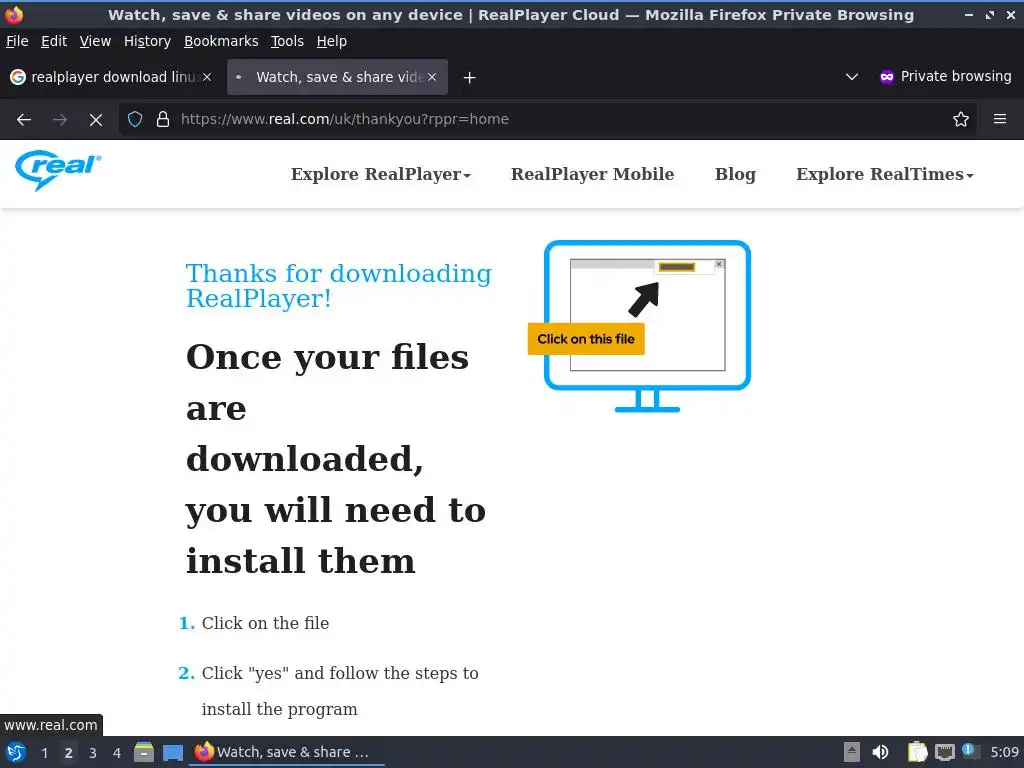
Task: Select 'Thanks for downloading RealPlayer!' heading
Action: click(338, 286)
